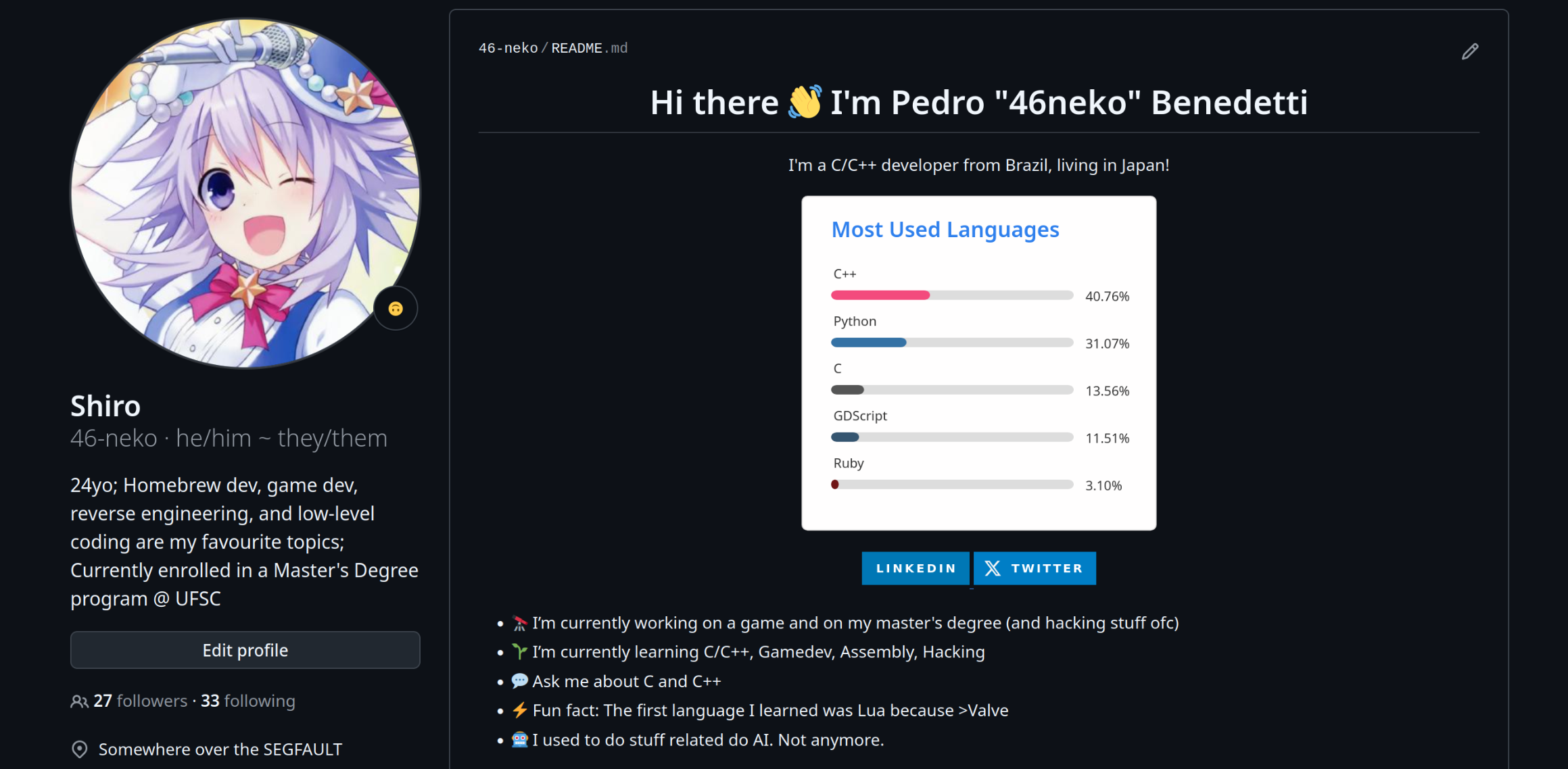Click the Most Used Languages card title
This screenshot has height=769, width=1568.
945,230
